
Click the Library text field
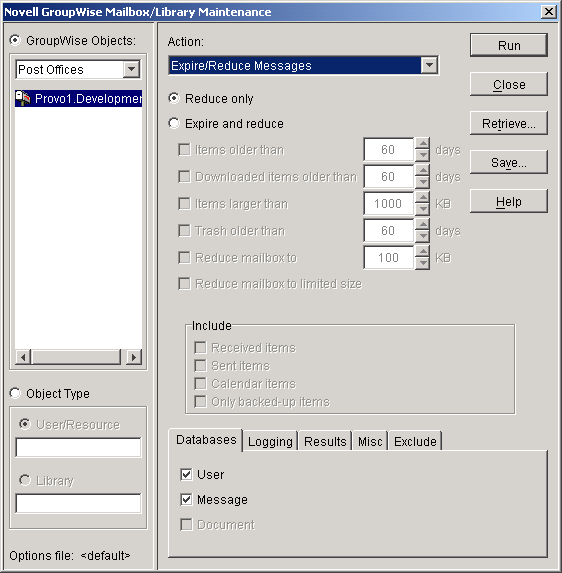(78, 503)
